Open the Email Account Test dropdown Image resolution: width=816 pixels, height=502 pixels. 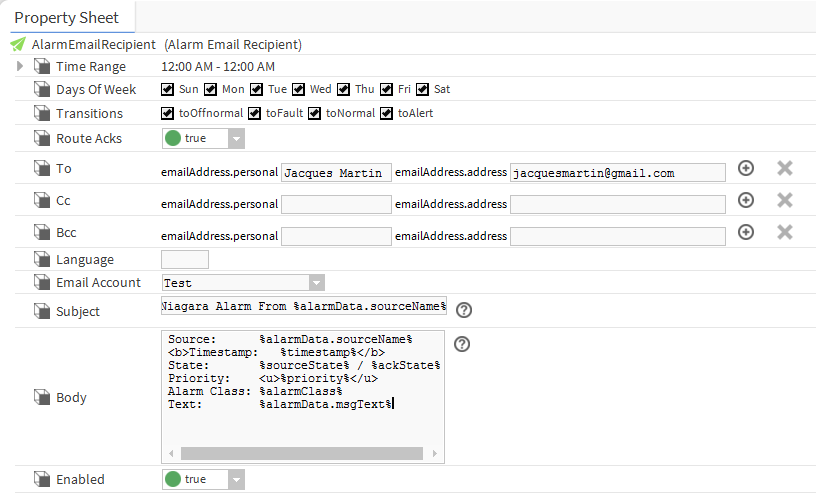click(x=316, y=283)
